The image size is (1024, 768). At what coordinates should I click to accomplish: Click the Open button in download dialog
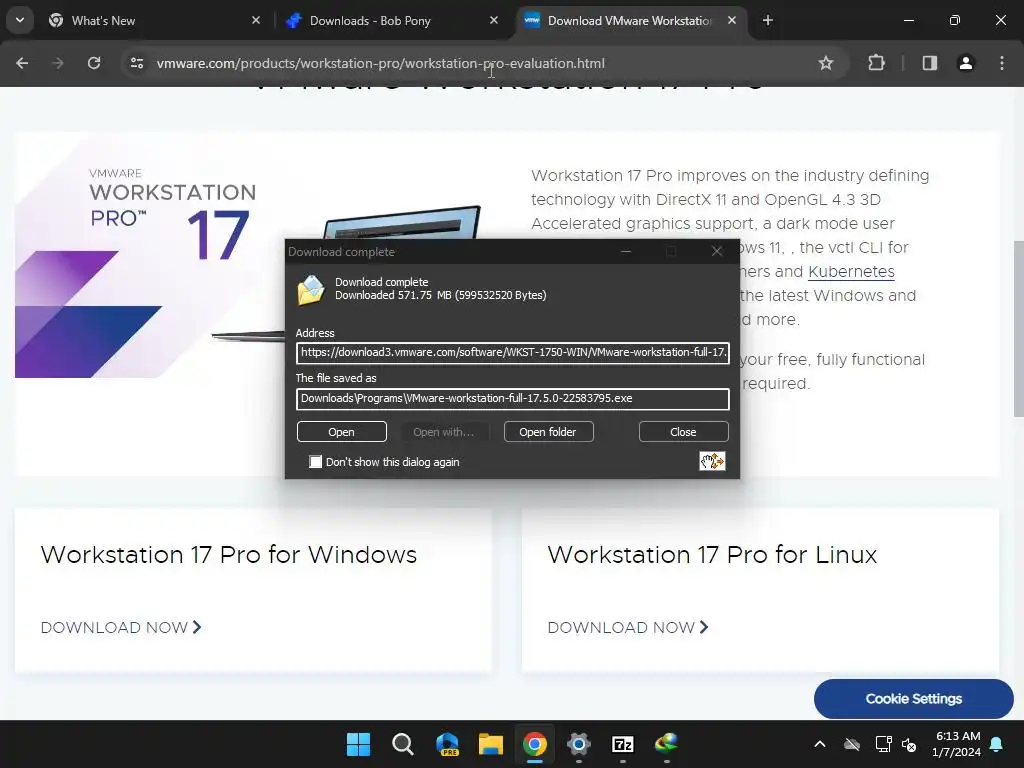click(342, 432)
